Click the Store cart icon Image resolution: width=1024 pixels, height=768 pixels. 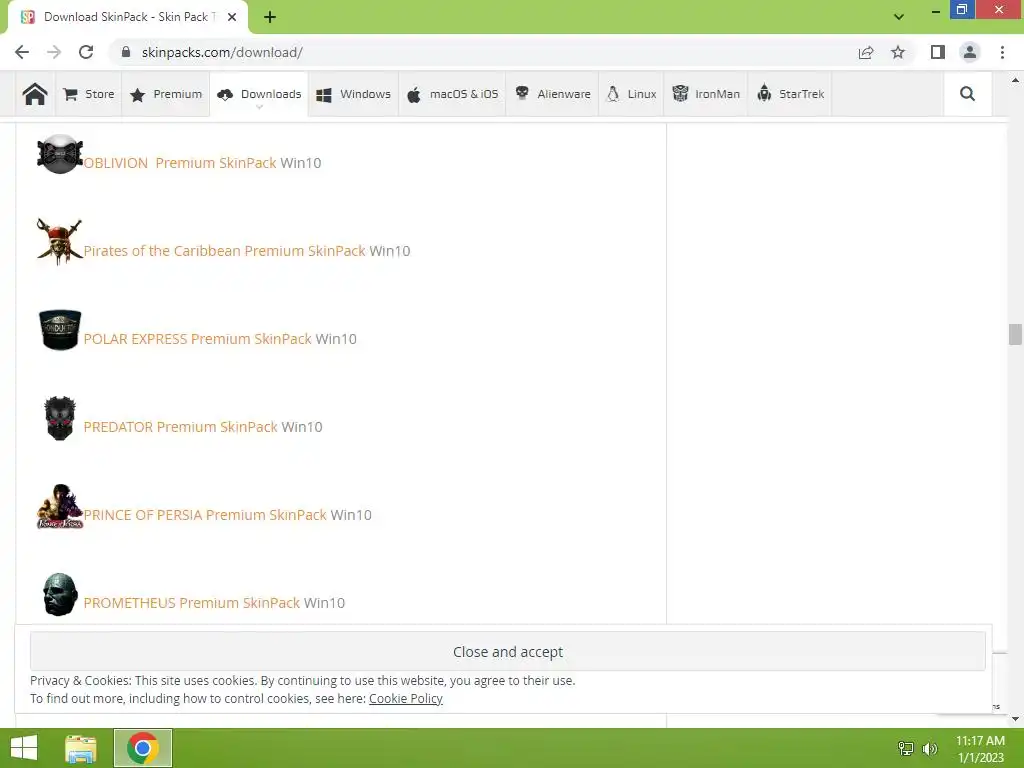coord(71,94)
